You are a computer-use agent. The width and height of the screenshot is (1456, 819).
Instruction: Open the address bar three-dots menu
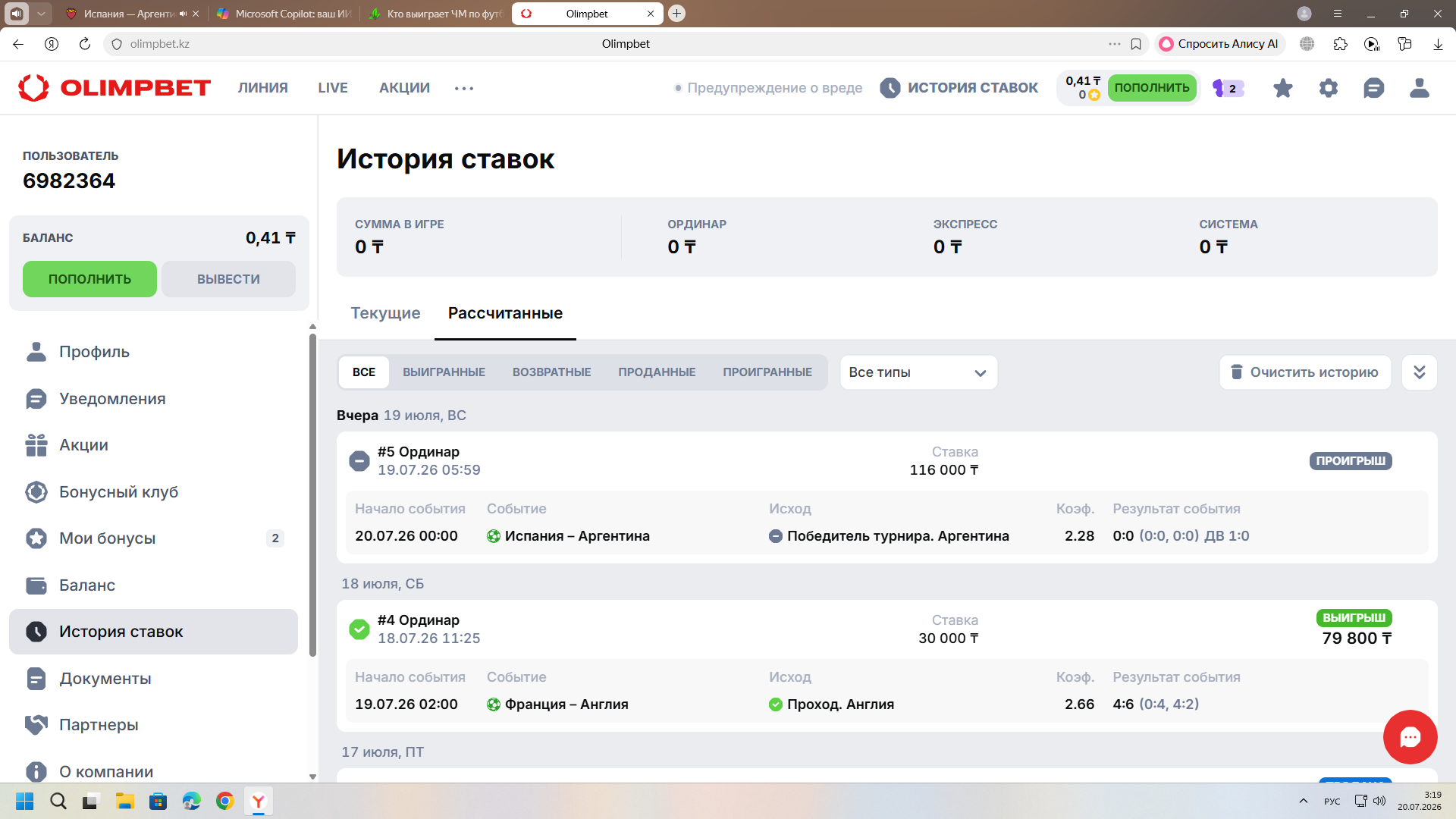[1114, 44]
